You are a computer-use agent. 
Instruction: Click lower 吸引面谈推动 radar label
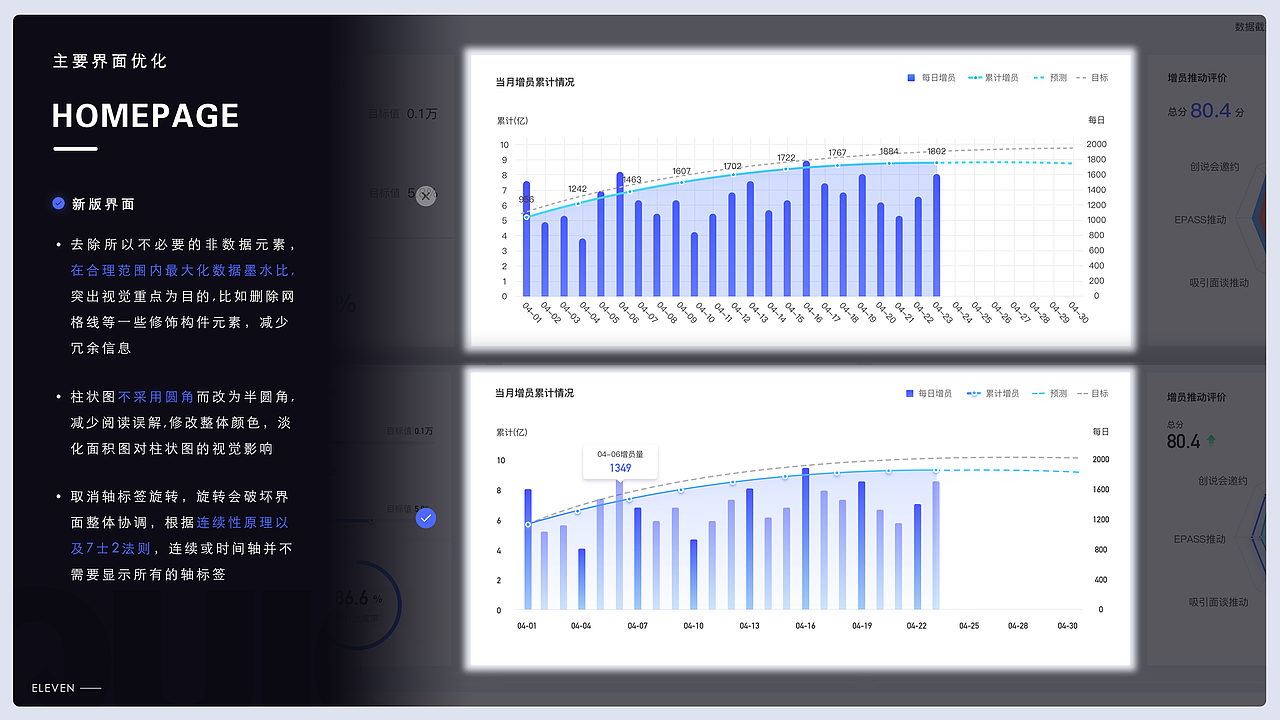1219,602
